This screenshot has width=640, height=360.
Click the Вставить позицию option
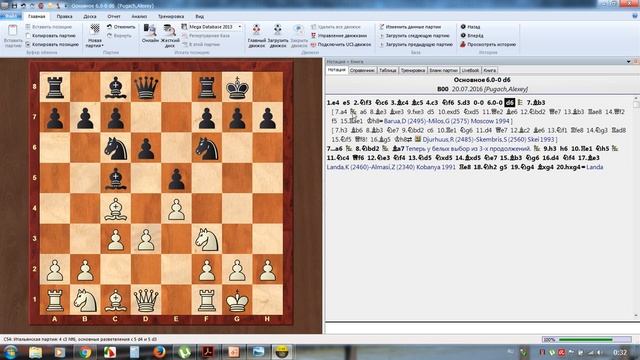pyautogui.click(x=48, y=27)
